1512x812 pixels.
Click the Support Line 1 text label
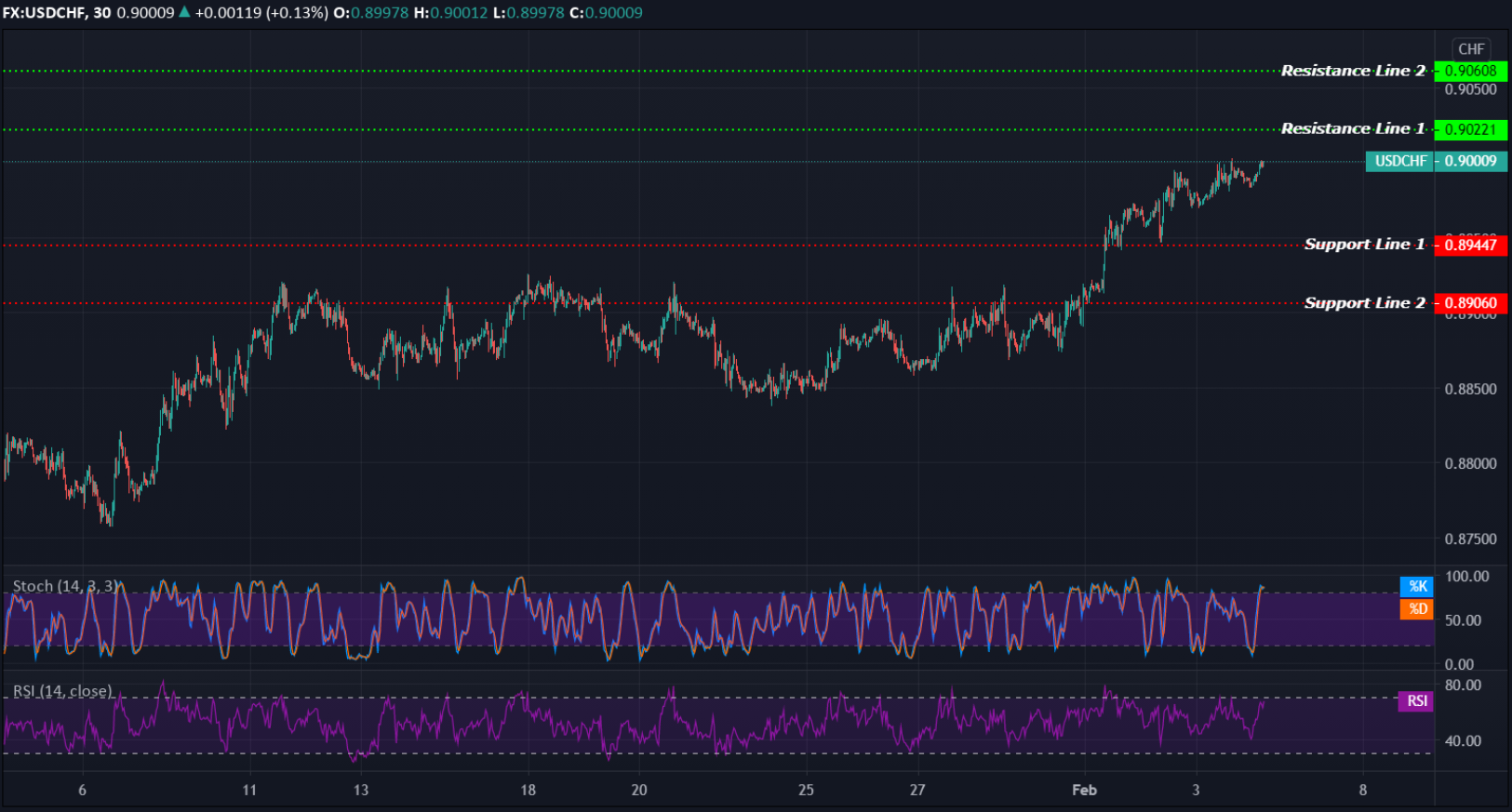[x=1364, y=244]
